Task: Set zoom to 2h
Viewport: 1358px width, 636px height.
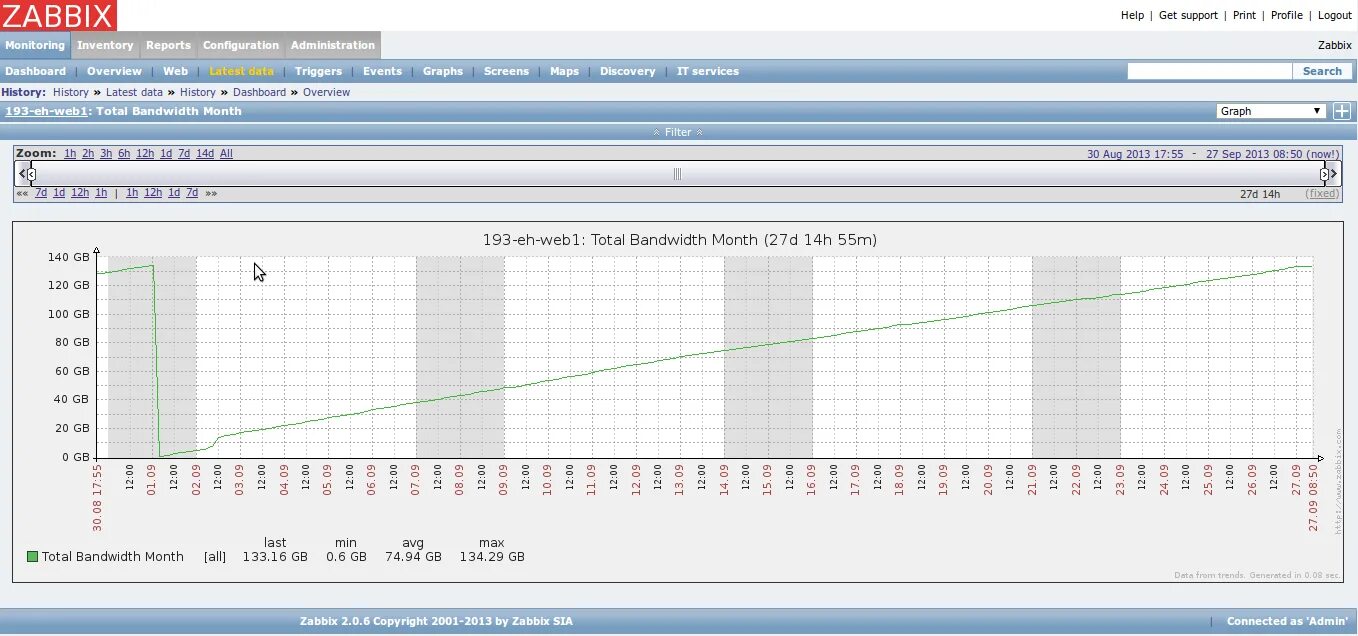Action: click(88, 153)
